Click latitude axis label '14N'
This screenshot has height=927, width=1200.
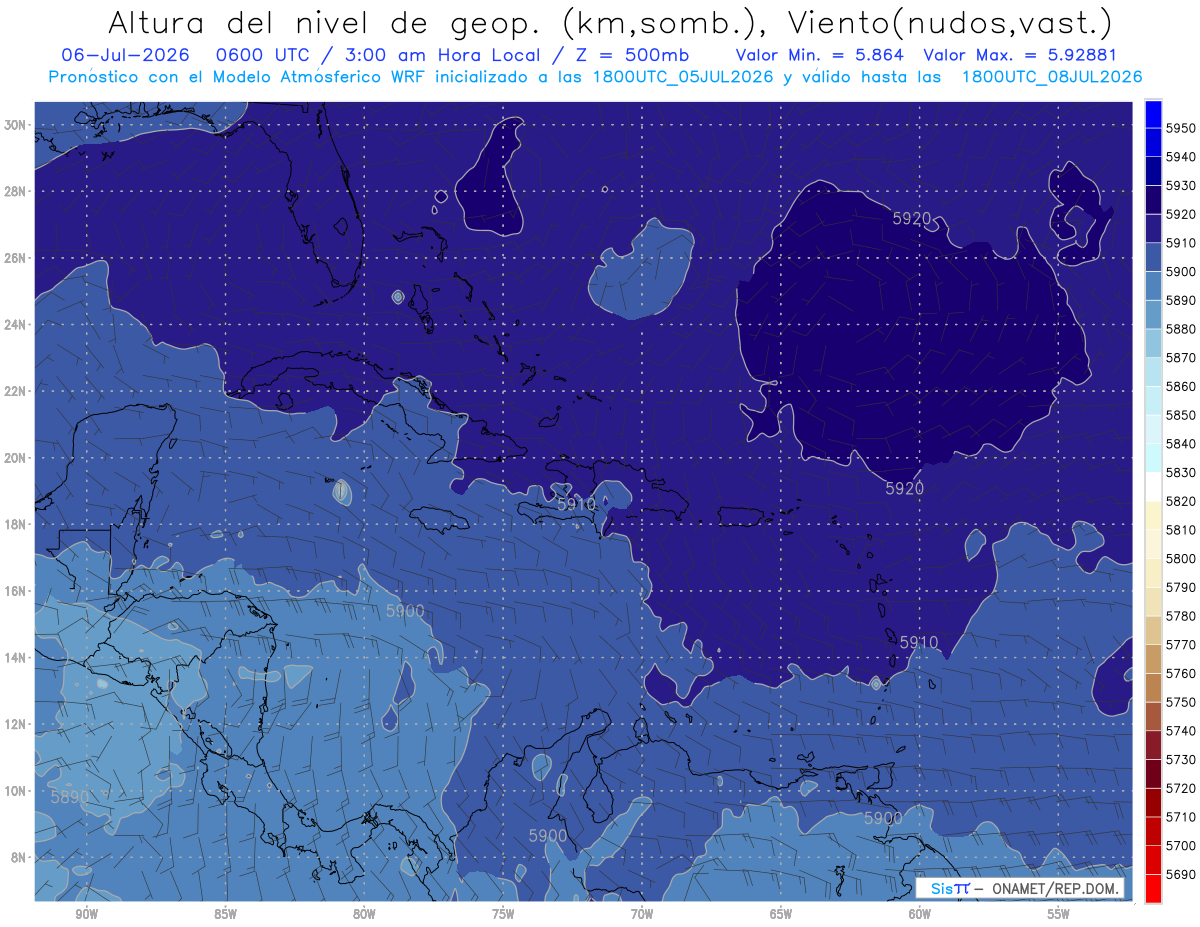(x=14, y=658)
